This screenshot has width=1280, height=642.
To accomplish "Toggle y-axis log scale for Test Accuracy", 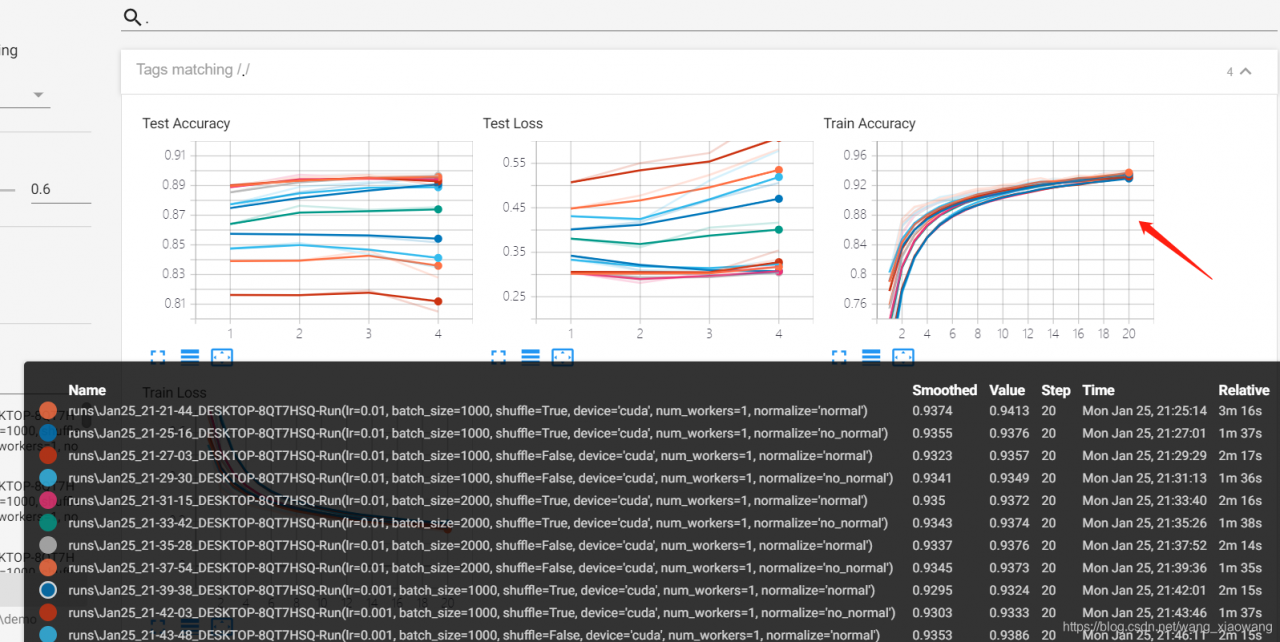I will click(190, 356).
